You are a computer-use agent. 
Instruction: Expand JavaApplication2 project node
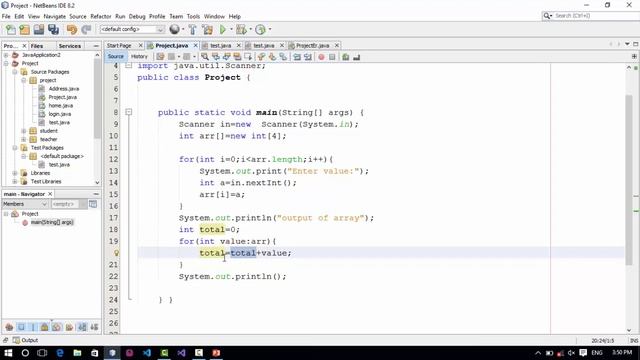click(x=6, y=55)
